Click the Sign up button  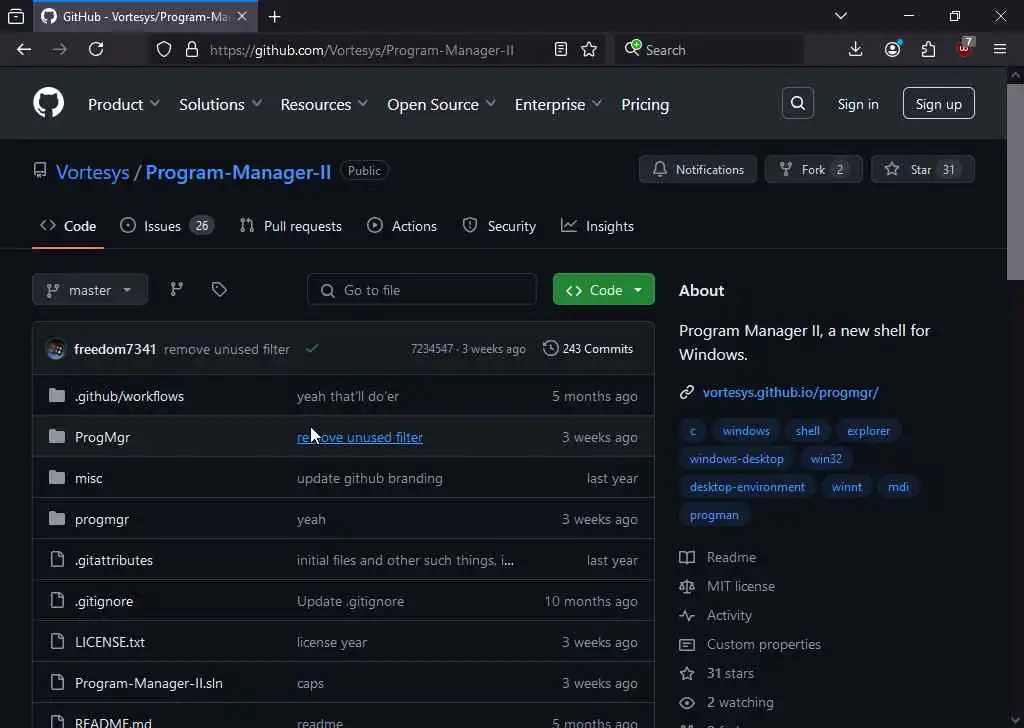point(938,103)
